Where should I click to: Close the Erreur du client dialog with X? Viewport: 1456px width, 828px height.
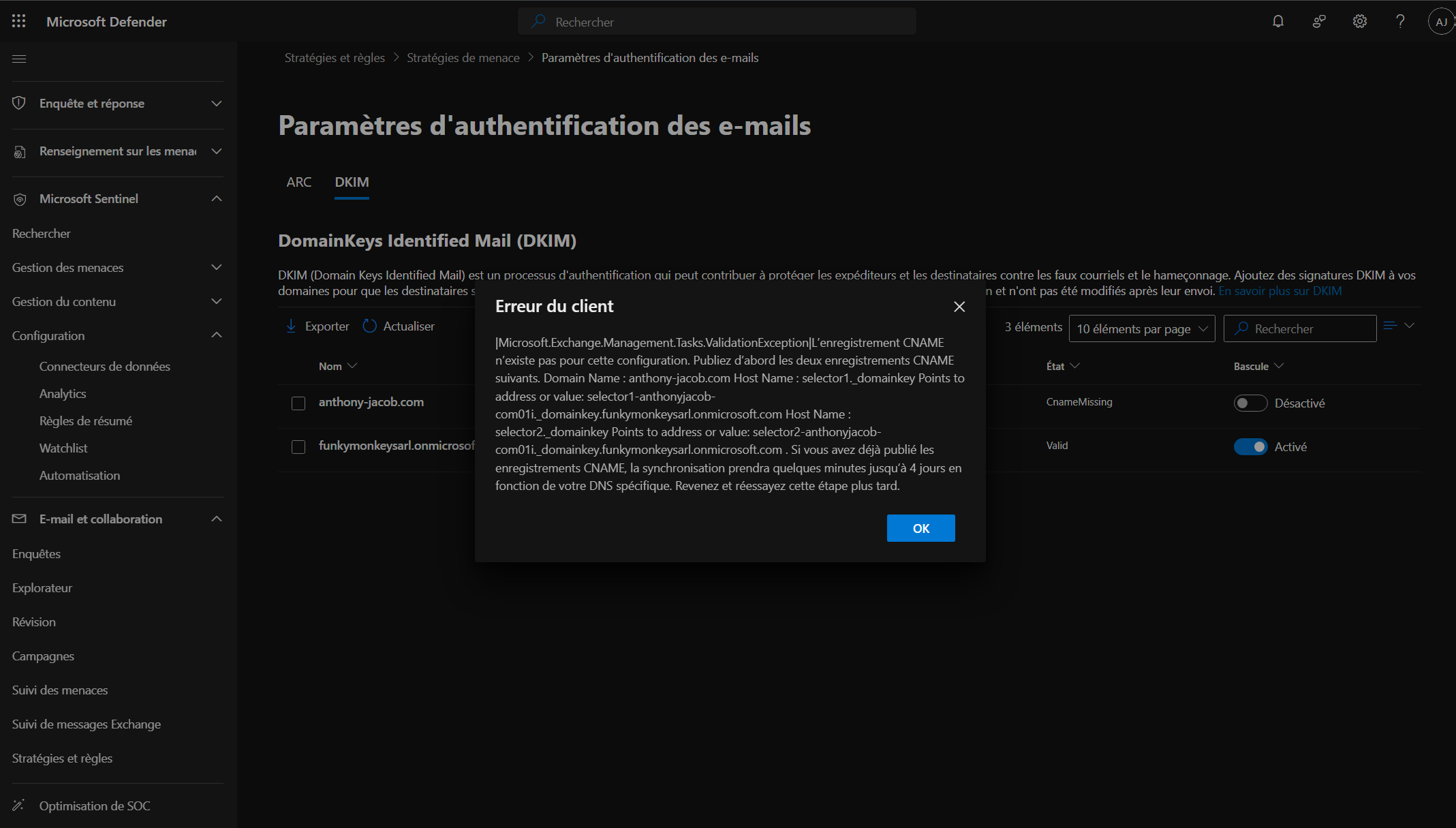(x=959, y=307)
